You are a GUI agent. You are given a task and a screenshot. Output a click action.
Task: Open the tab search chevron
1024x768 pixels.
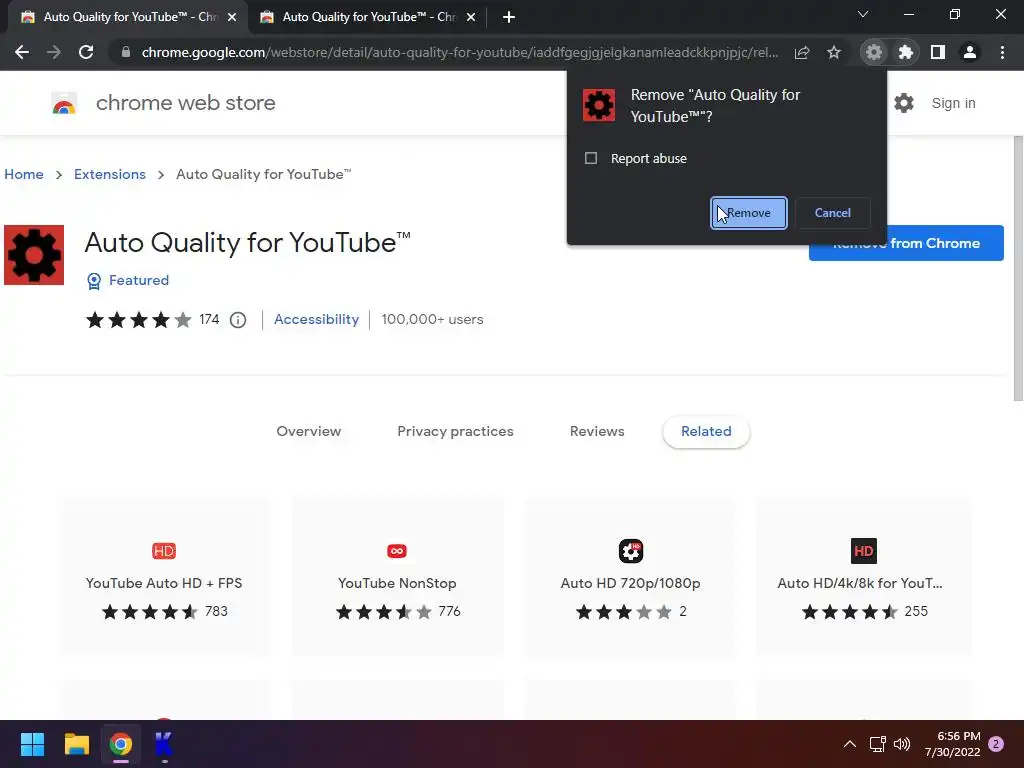click(863, 14)
